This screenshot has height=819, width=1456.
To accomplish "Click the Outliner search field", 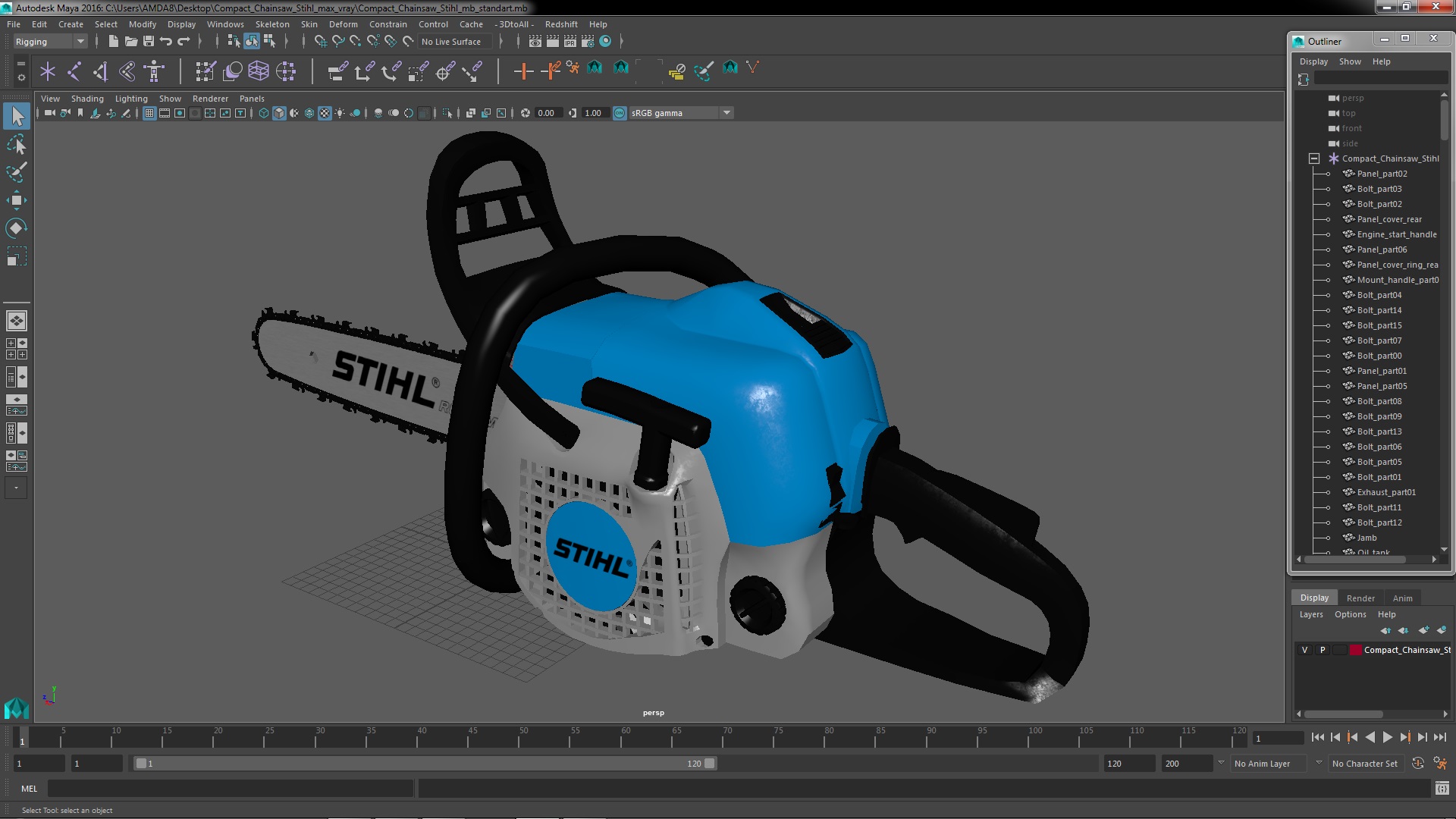I will (1381, 78).
